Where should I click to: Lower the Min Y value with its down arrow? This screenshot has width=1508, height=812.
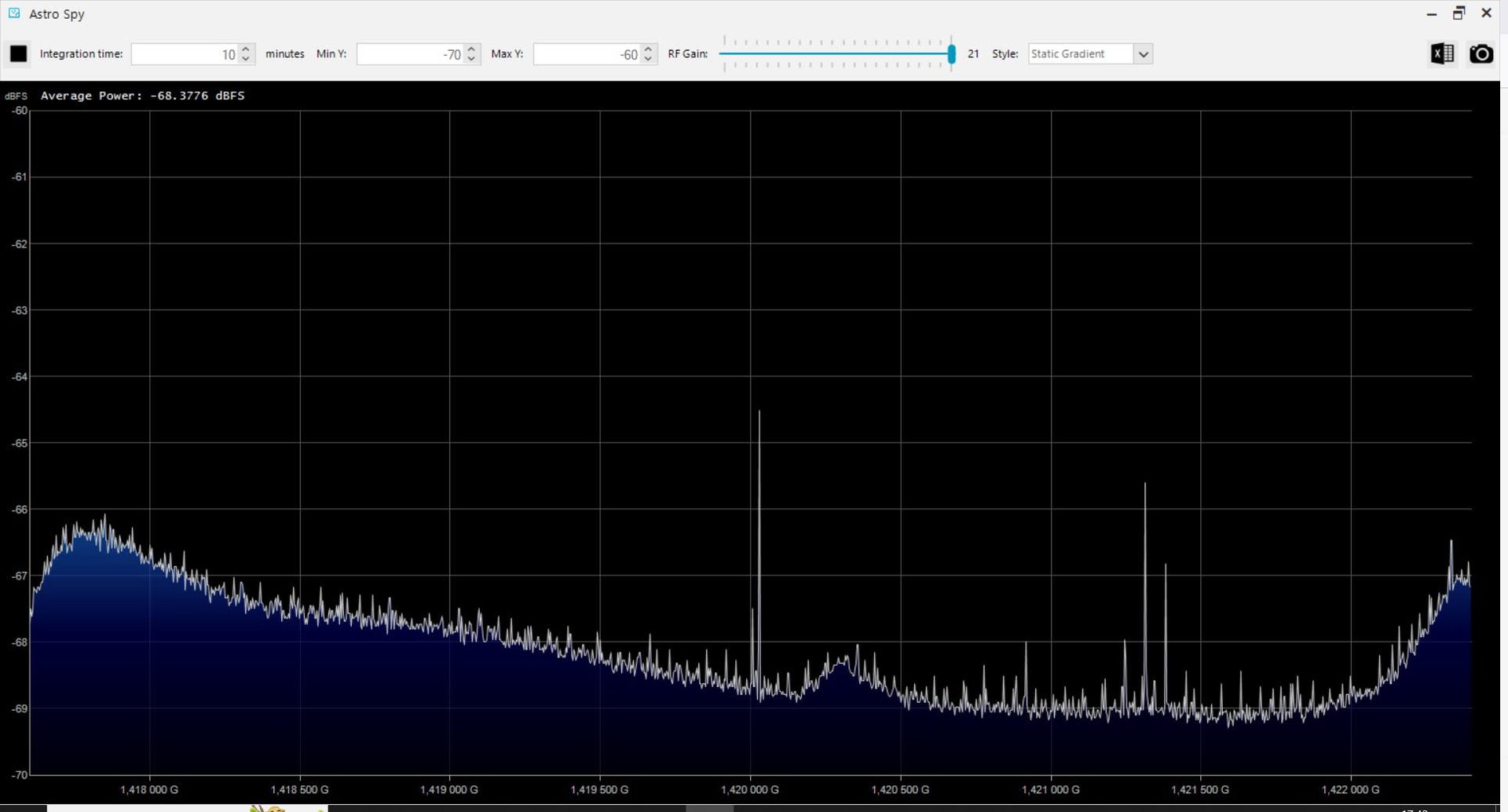pyautogui.click(x=471, y=59)
